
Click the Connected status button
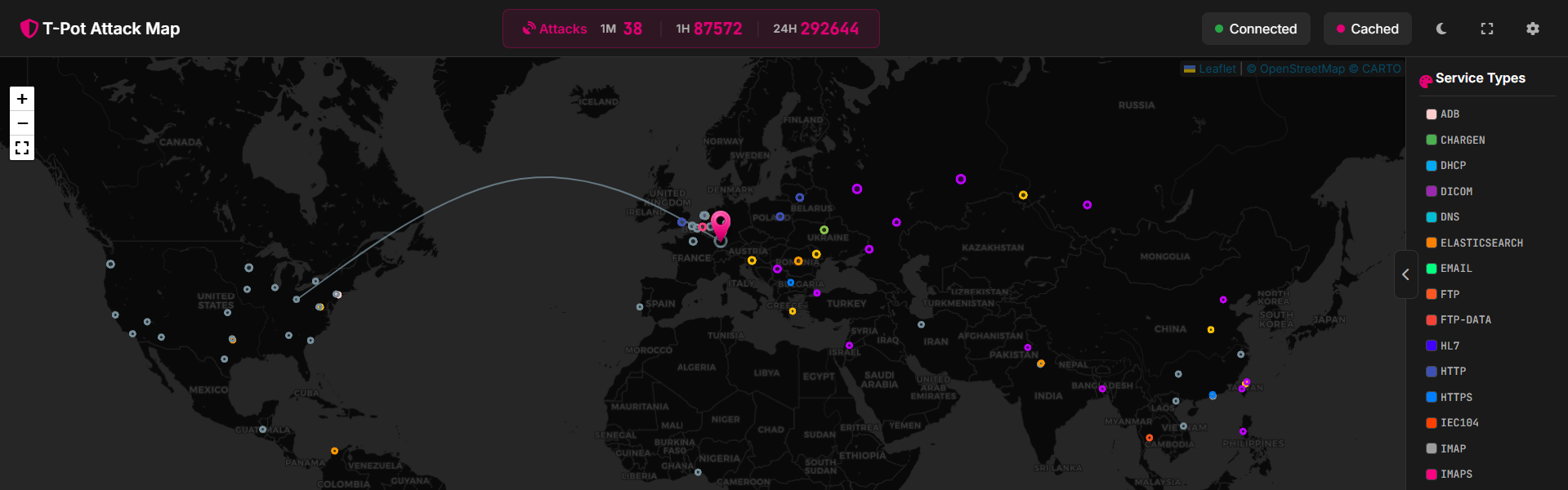pyautogui.click(x=1256, y=29)
